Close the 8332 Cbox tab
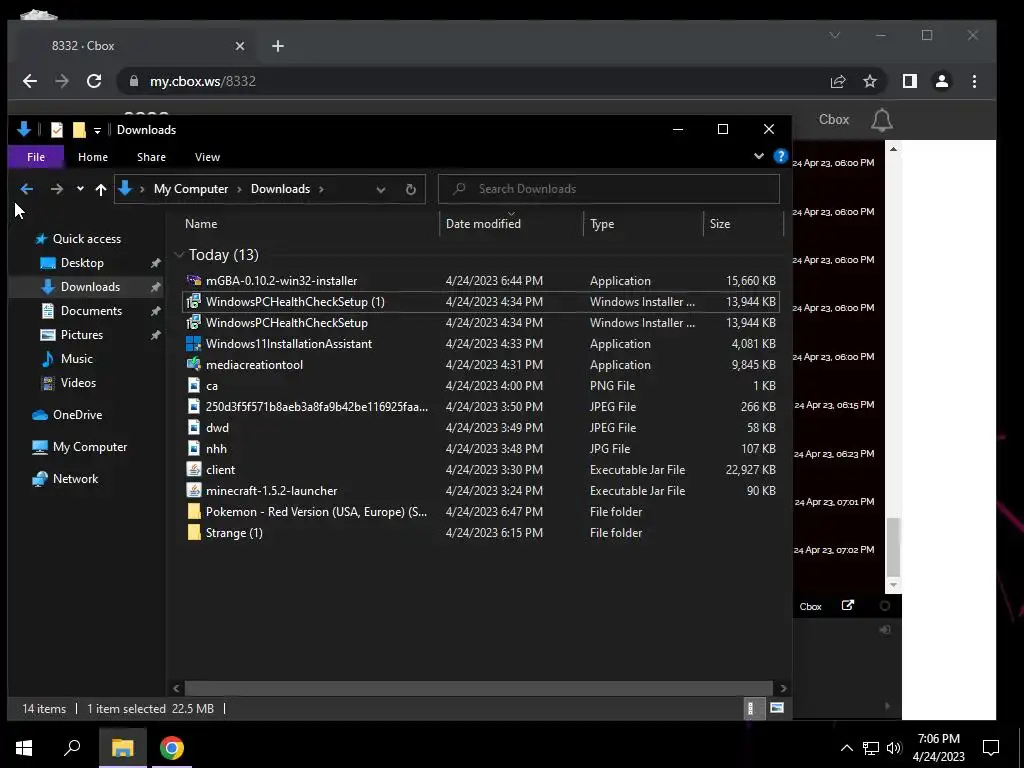This screenshot has width=1024, height=768. pos(240,46)
